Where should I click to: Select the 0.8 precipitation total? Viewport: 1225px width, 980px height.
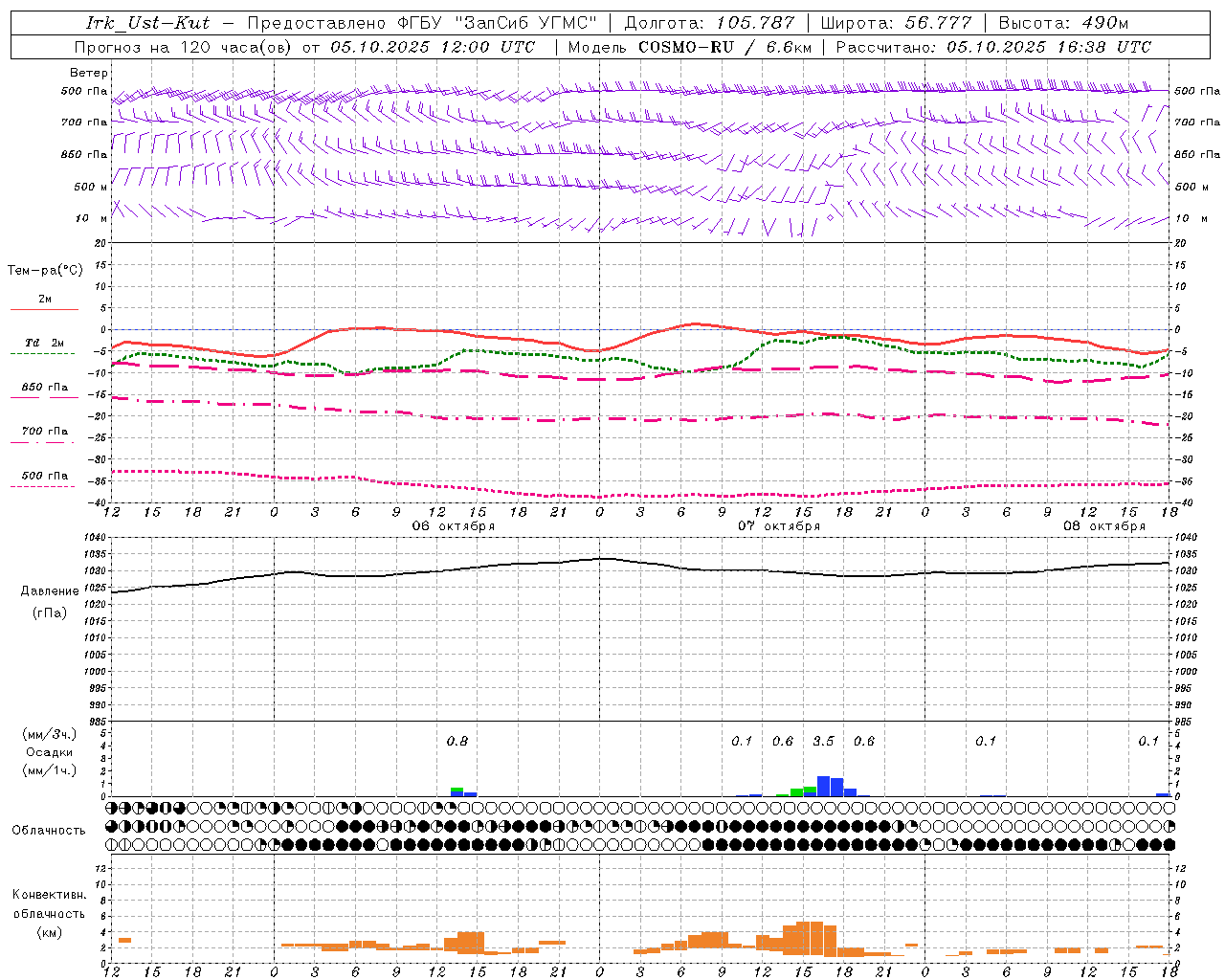pyautogui.click(x=457, y=741)
